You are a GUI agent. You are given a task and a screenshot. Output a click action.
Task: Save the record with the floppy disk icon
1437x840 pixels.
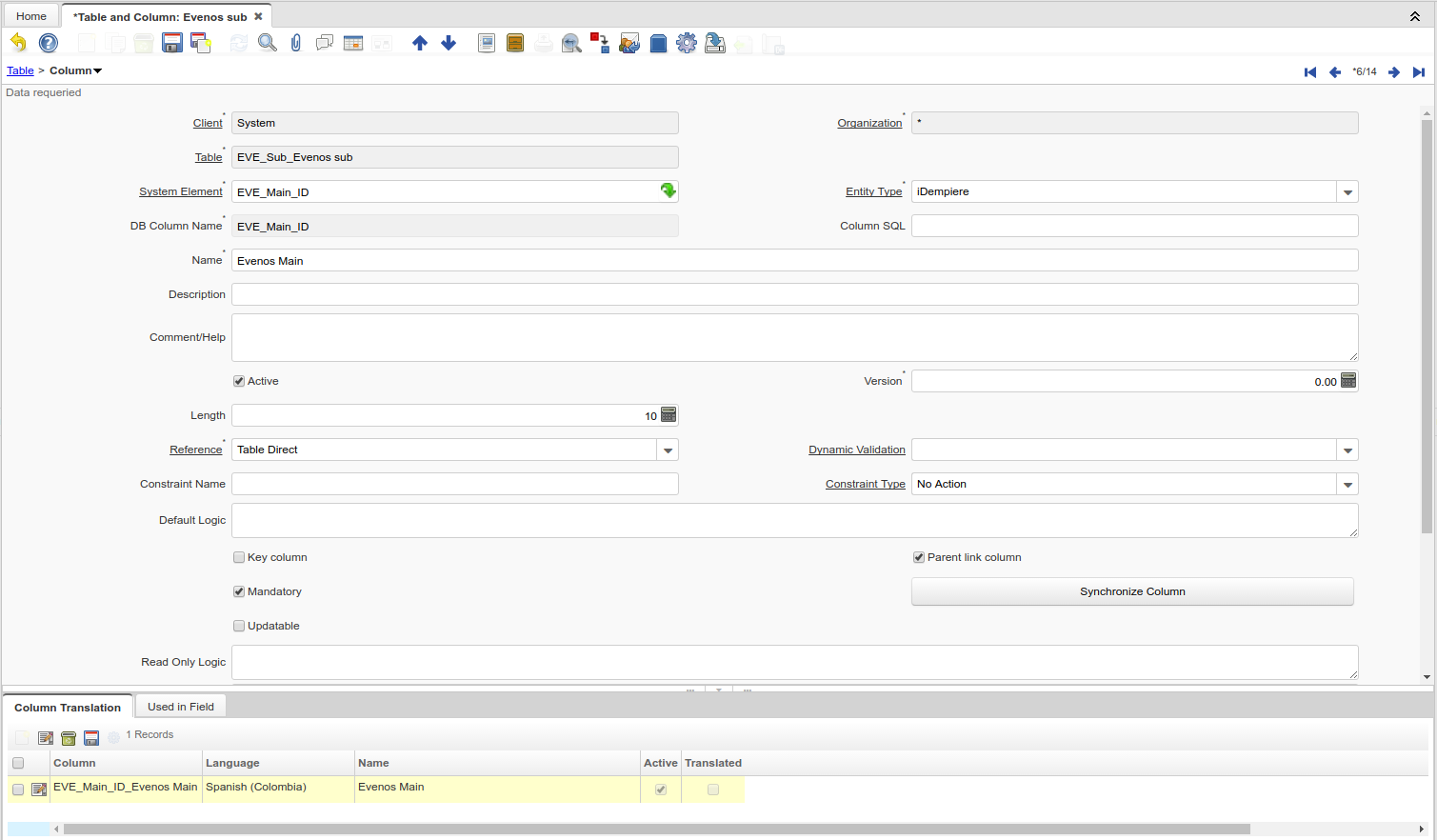pos(172,43)
